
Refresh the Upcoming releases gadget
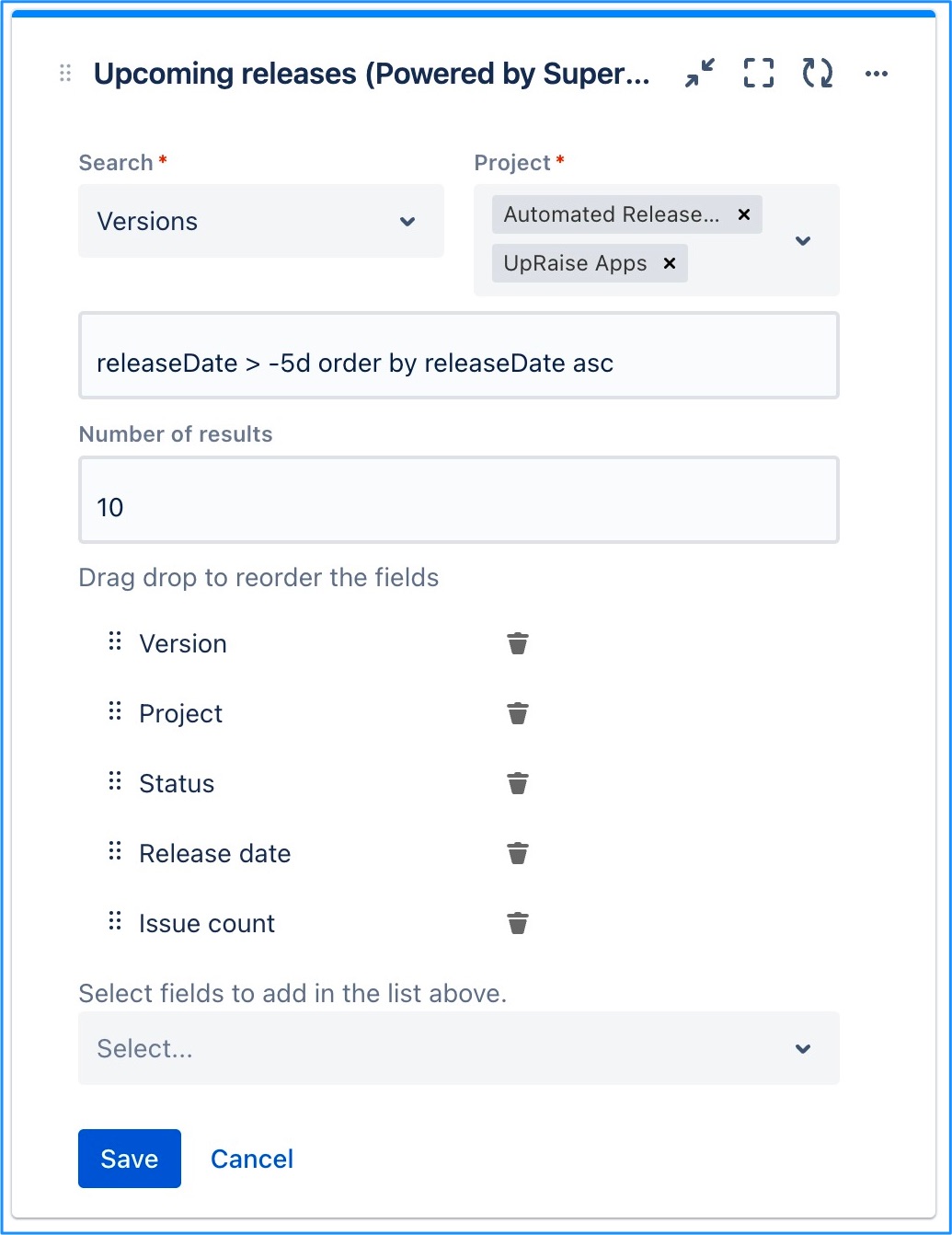click(816, 73)
